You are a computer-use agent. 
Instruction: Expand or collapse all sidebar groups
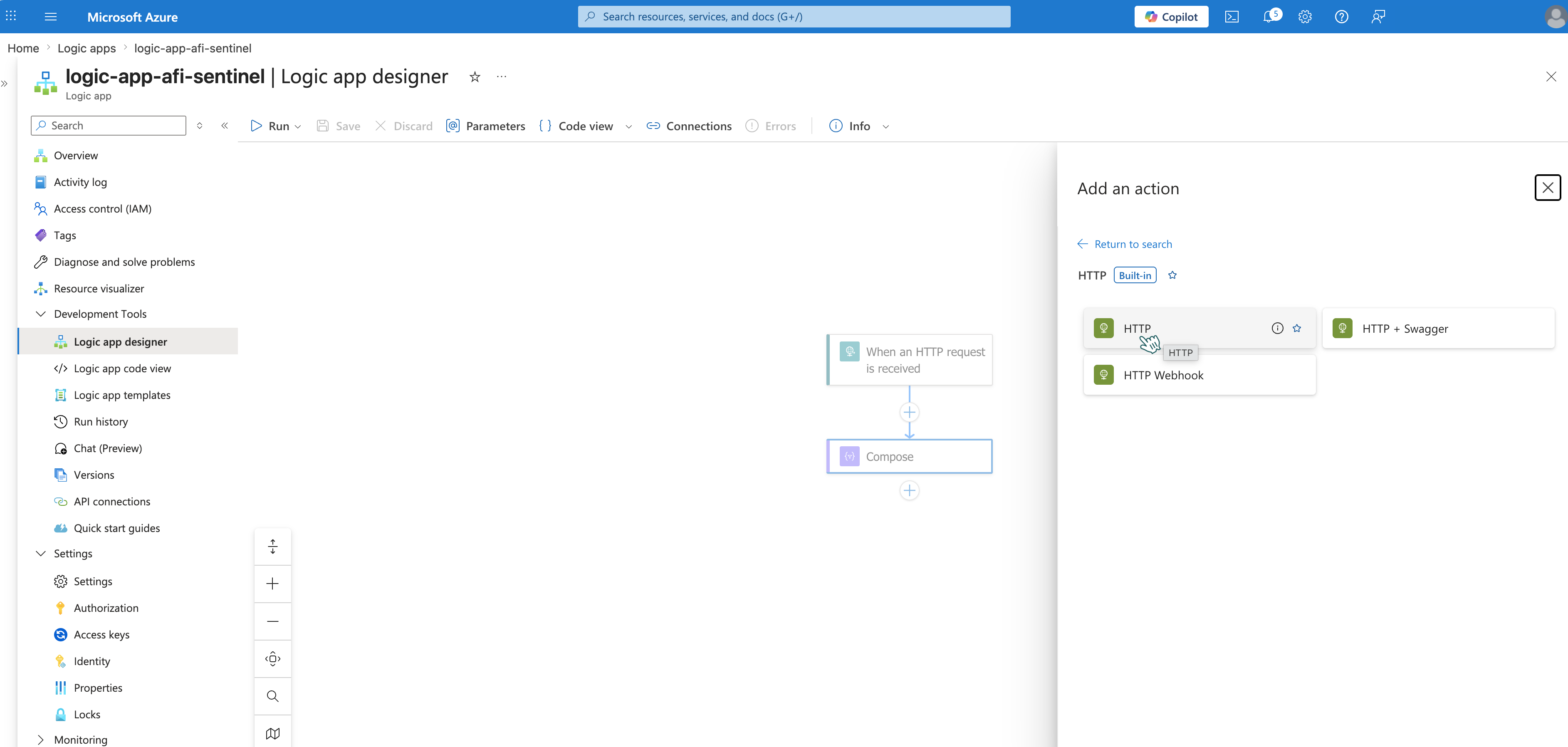199,126
